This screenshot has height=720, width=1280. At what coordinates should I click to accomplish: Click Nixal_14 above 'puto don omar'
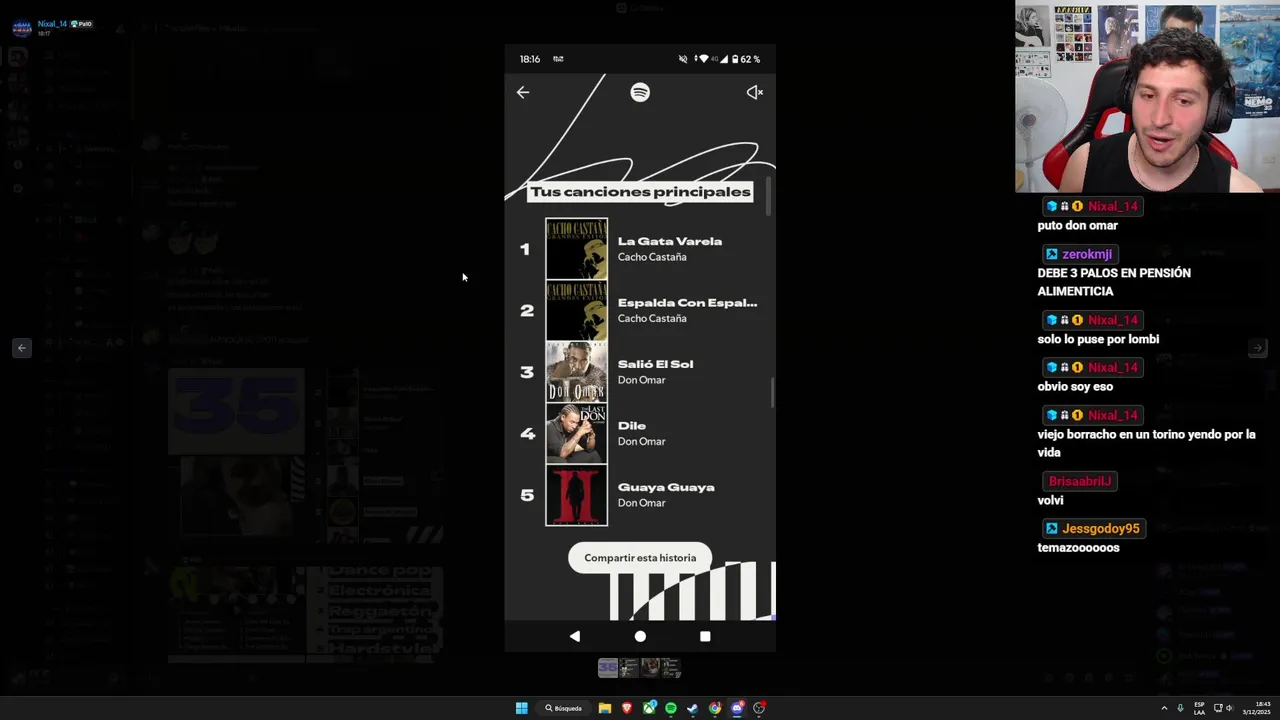coord(1113,206)
